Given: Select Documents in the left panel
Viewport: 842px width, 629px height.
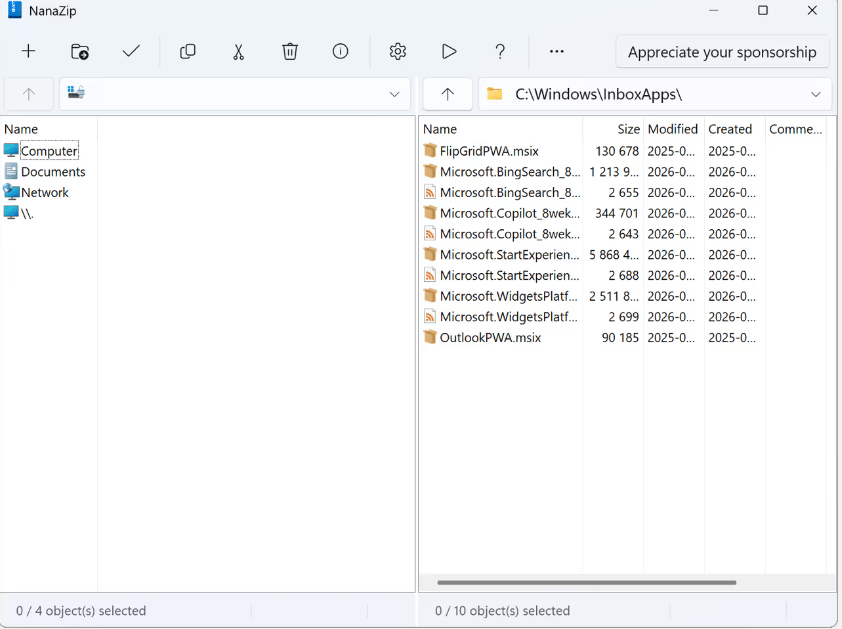Looking at the screenshot, I should [53, 172].
